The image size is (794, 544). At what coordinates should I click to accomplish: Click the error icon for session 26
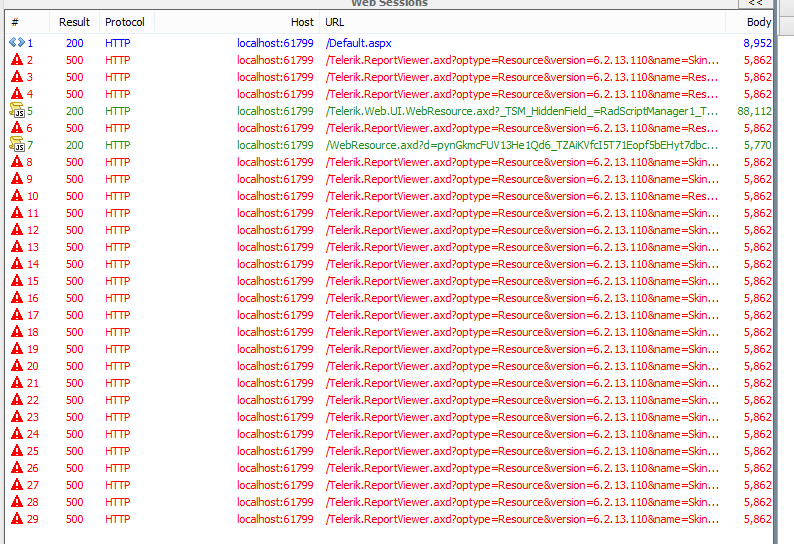(17, 468)
